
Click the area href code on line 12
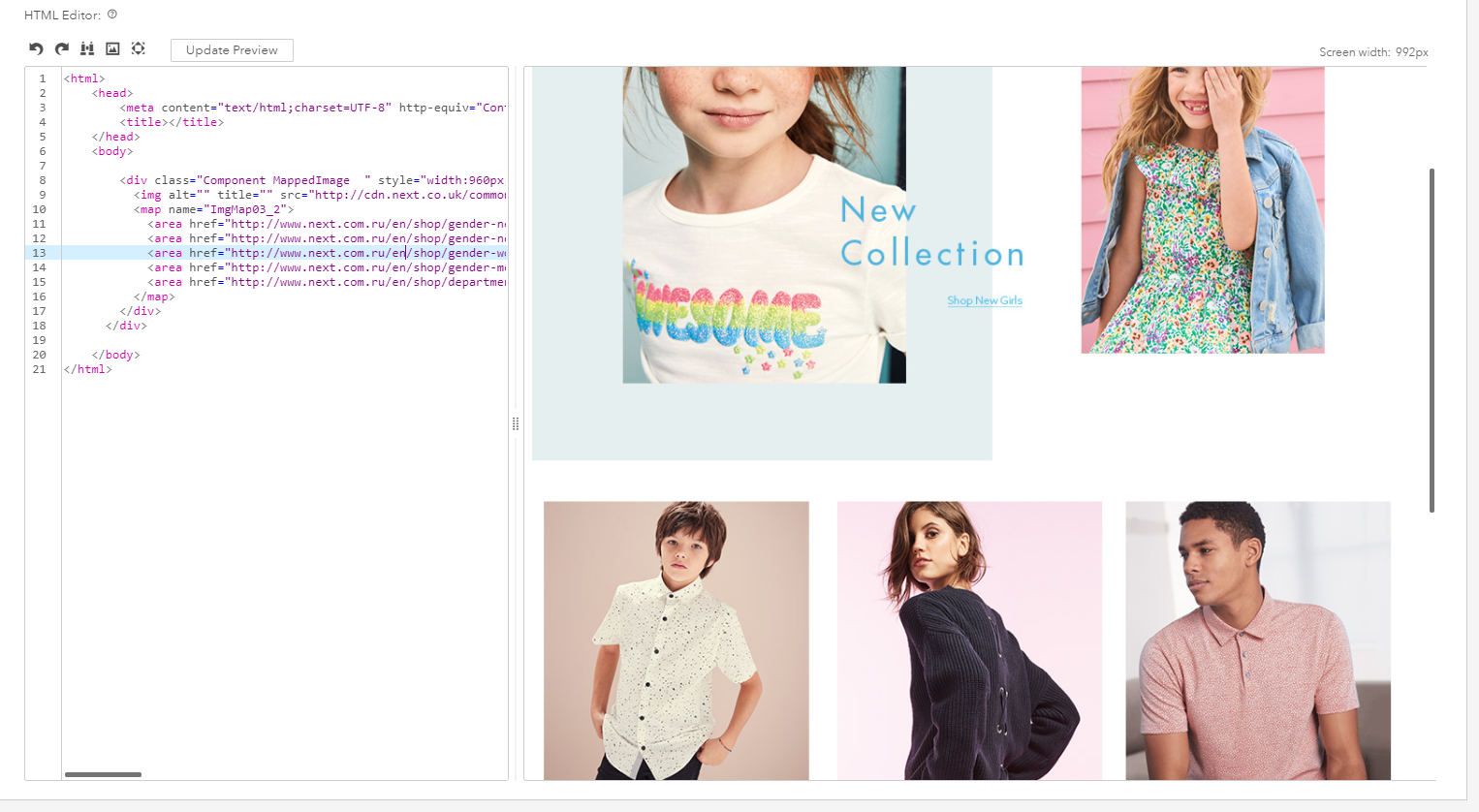click(327, 238)
